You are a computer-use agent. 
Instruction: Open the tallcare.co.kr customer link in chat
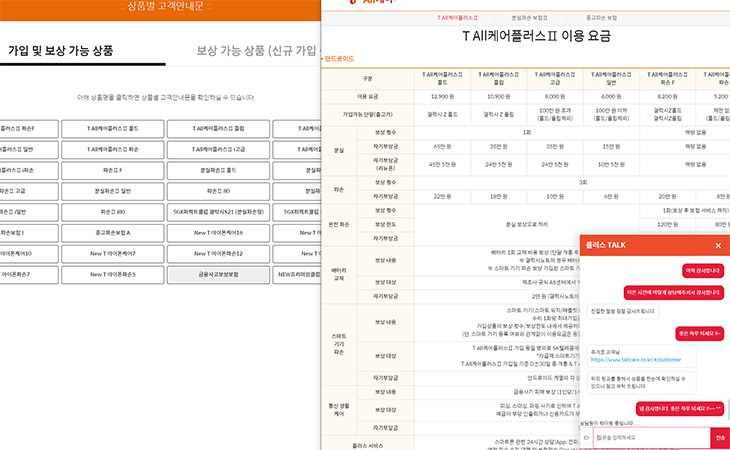click(x=635, y=360)
